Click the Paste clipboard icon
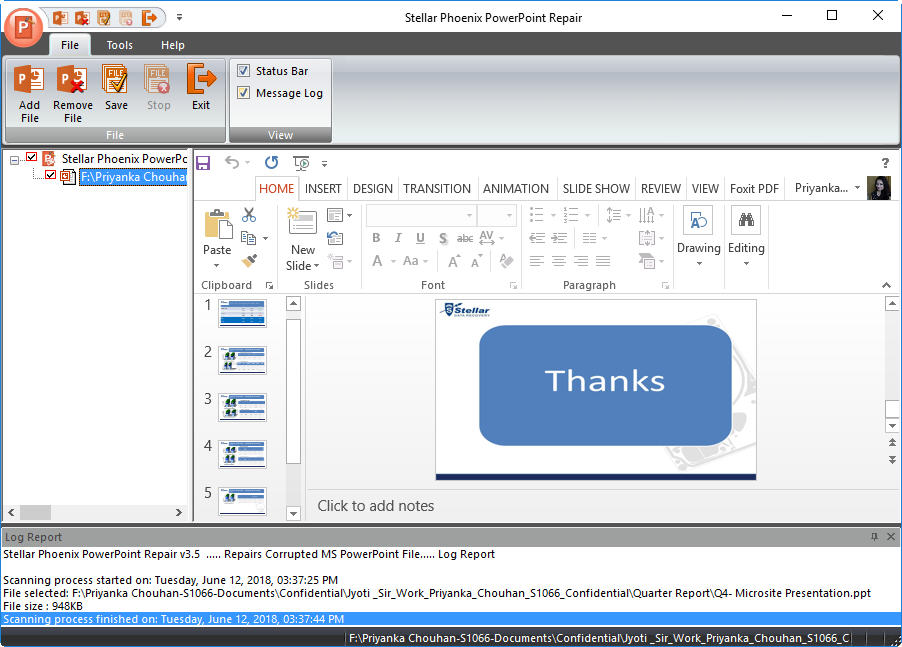 tap(218, 224)
